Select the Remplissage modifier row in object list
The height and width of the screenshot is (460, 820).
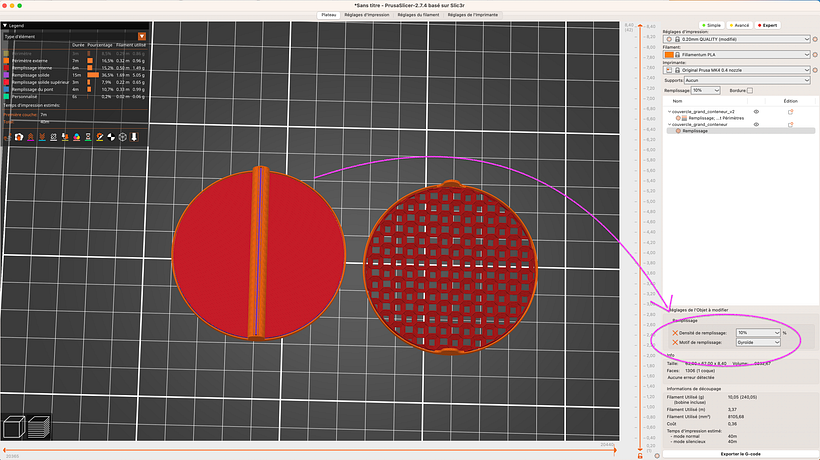(x=698, y=130)
